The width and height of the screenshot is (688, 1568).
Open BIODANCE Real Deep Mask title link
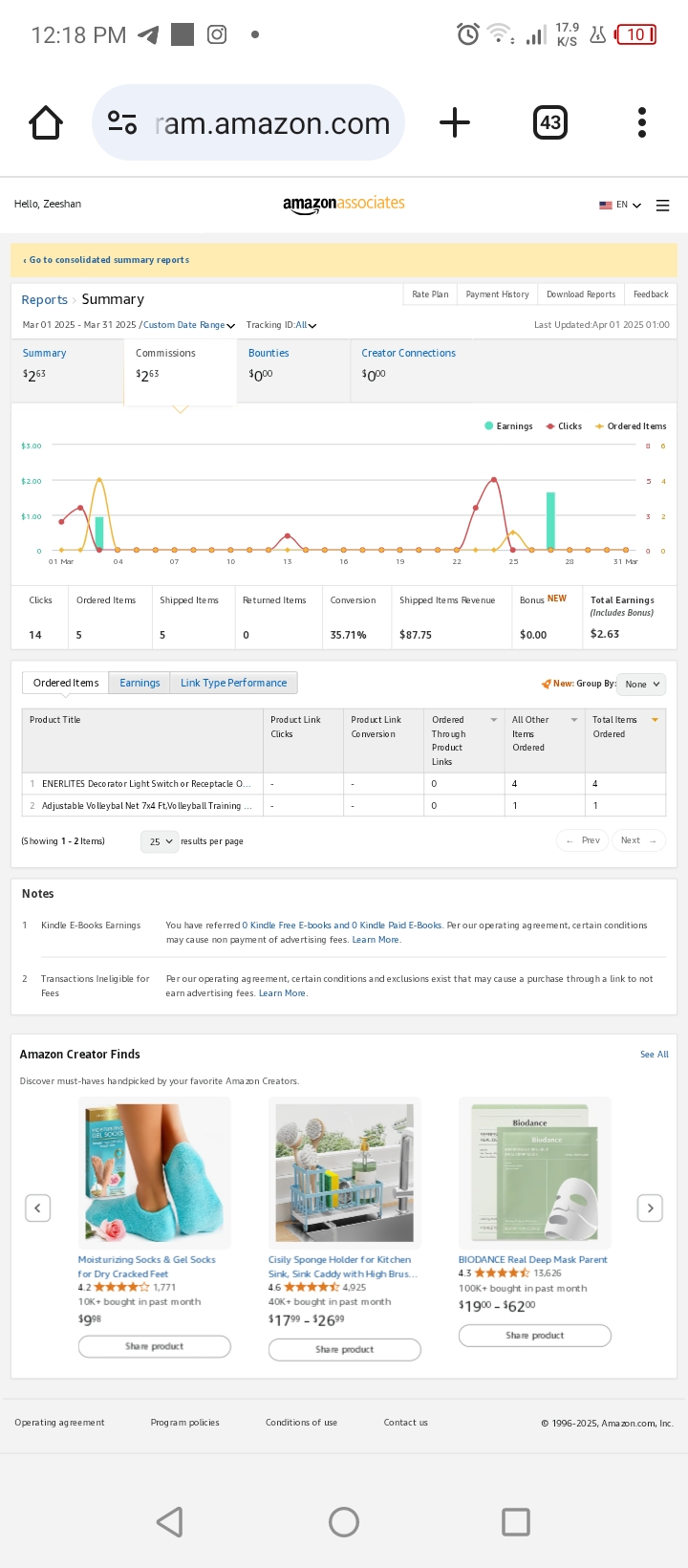tap(533, 1260)
